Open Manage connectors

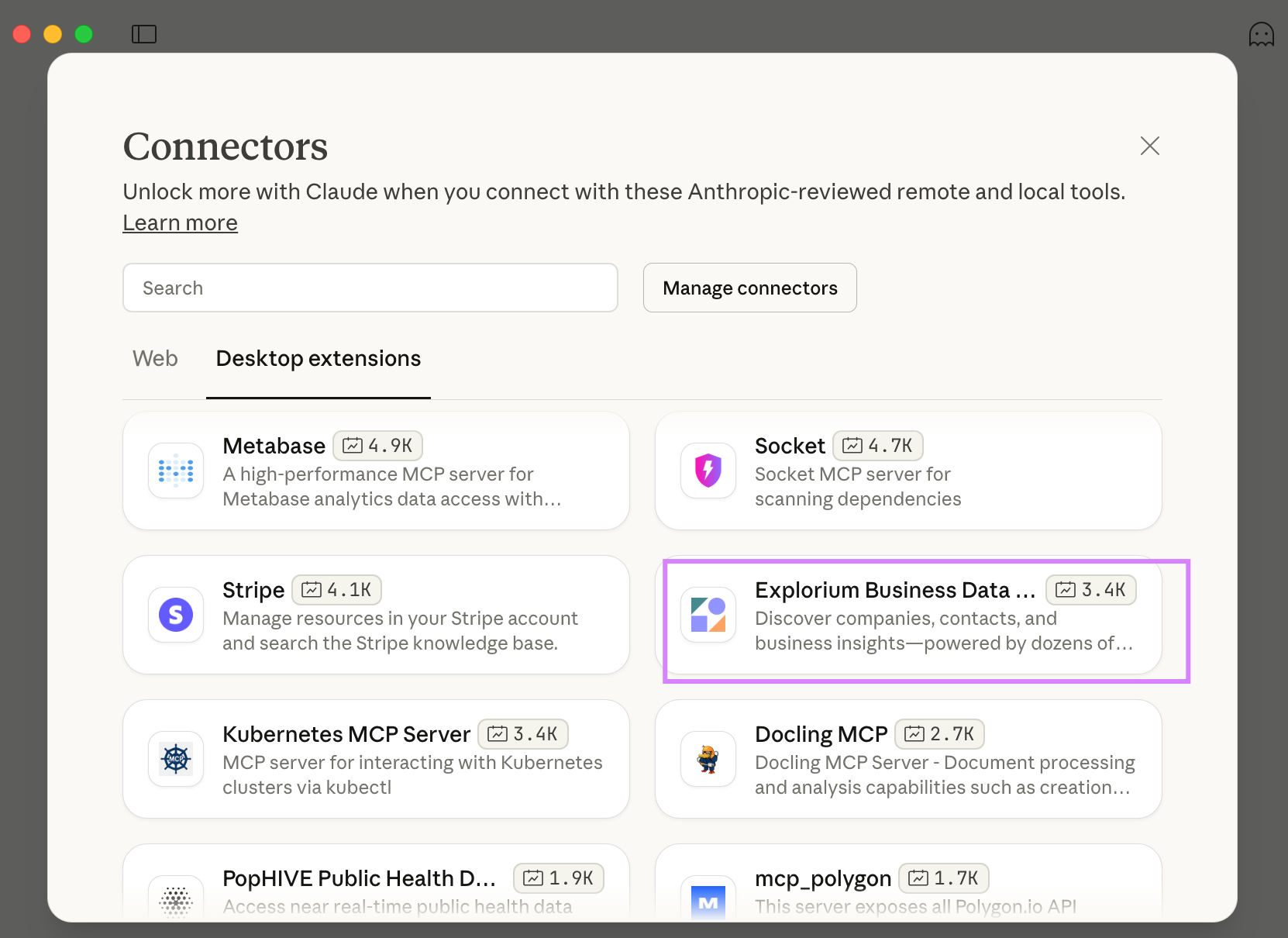pos(749,288)
